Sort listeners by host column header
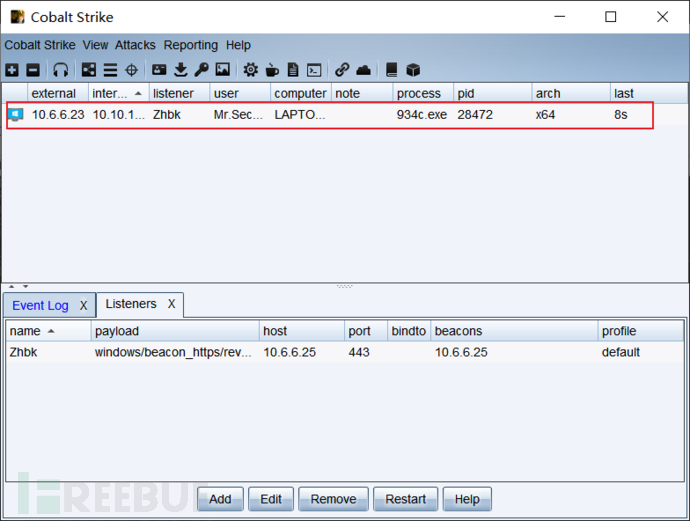 point(302,331)
